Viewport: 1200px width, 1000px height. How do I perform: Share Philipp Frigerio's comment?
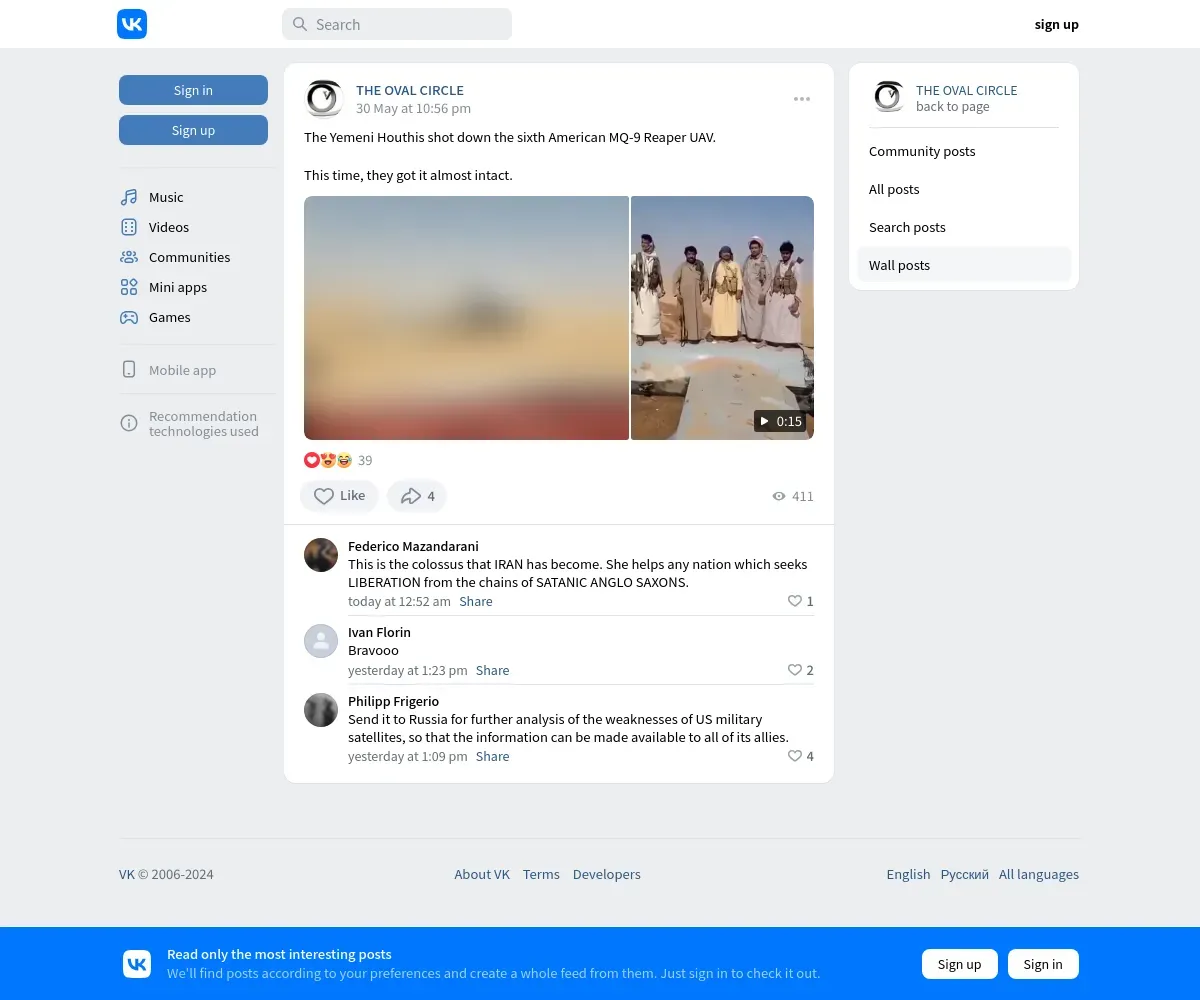point(492,756)
